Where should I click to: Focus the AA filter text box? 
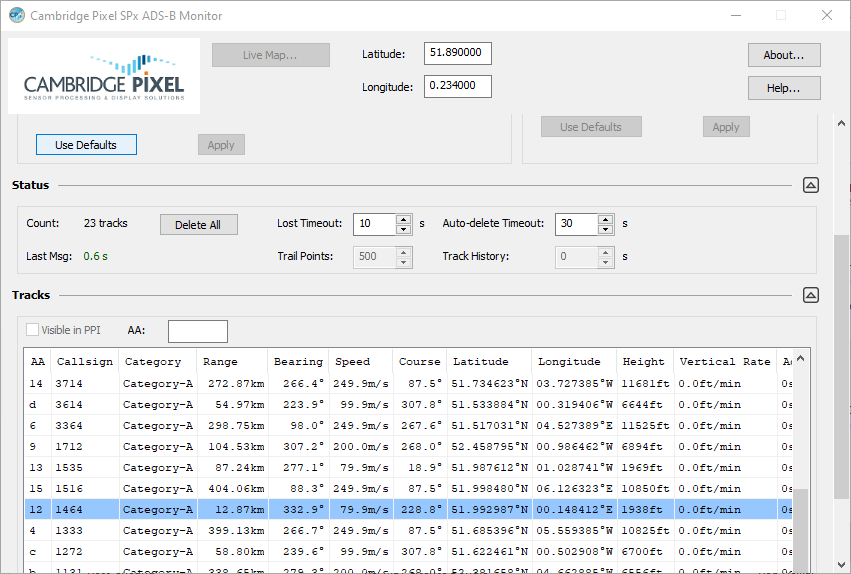tap(197, 331)
